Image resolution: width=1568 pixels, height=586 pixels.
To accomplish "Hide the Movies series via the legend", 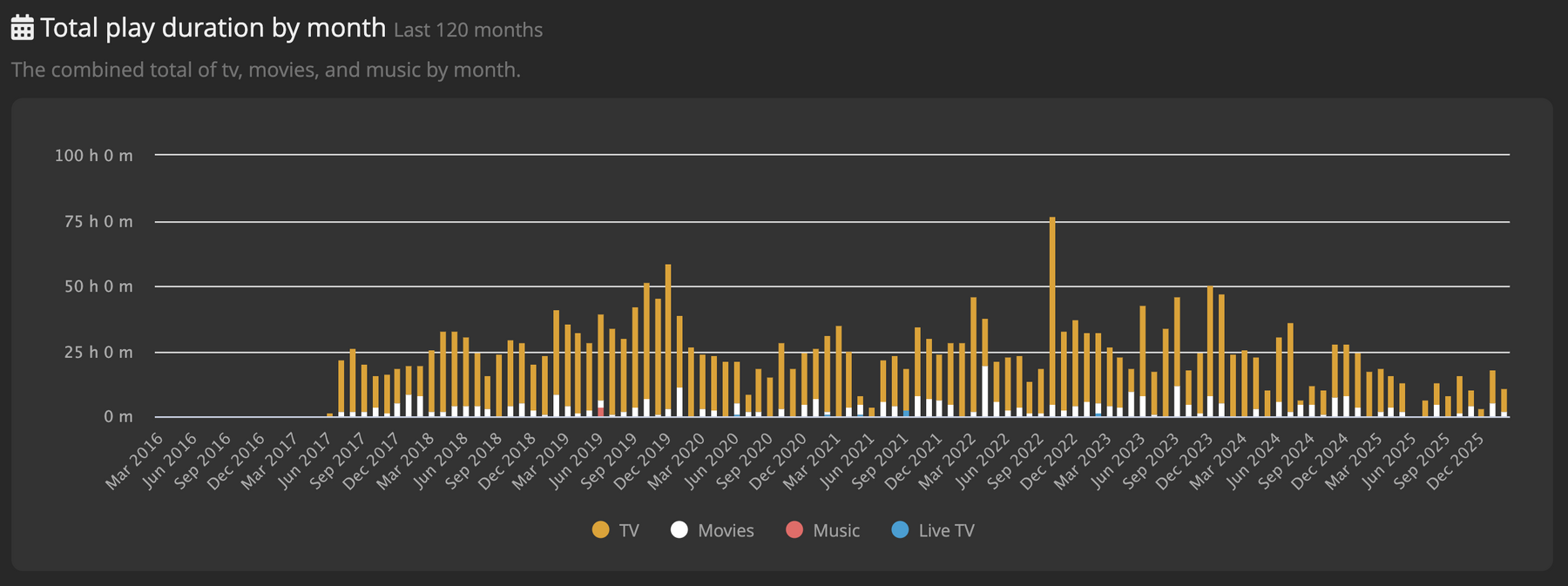I will pos(725,530).
